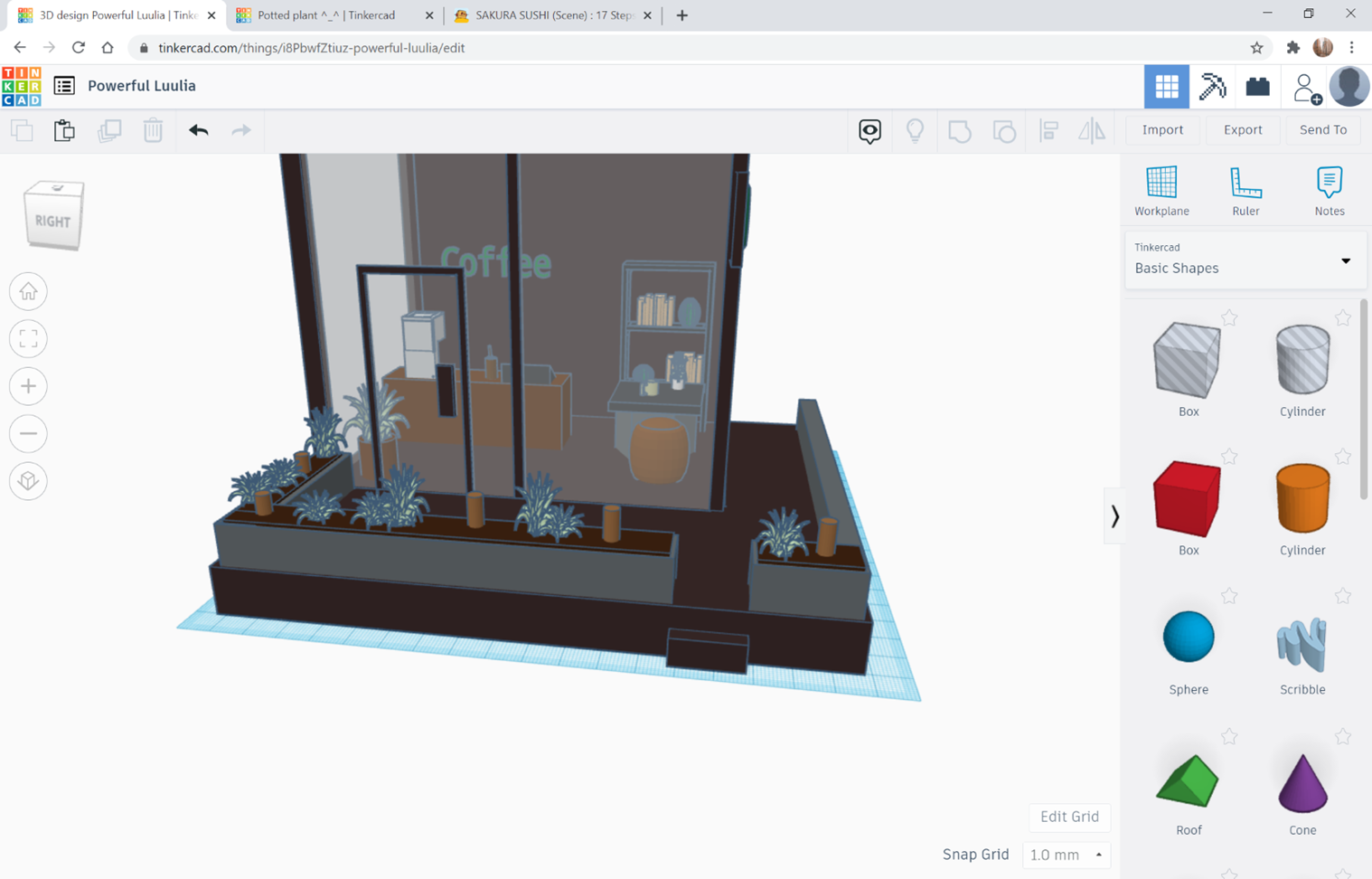1372x879 pixels.
Task: Click the Powerful Luulia design name
Action: tap(142, 86)
